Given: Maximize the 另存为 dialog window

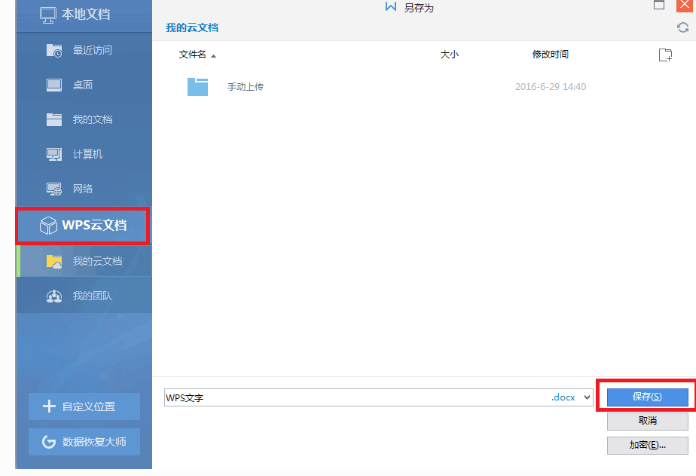Looking at the screenshot, I should (659, 5).
